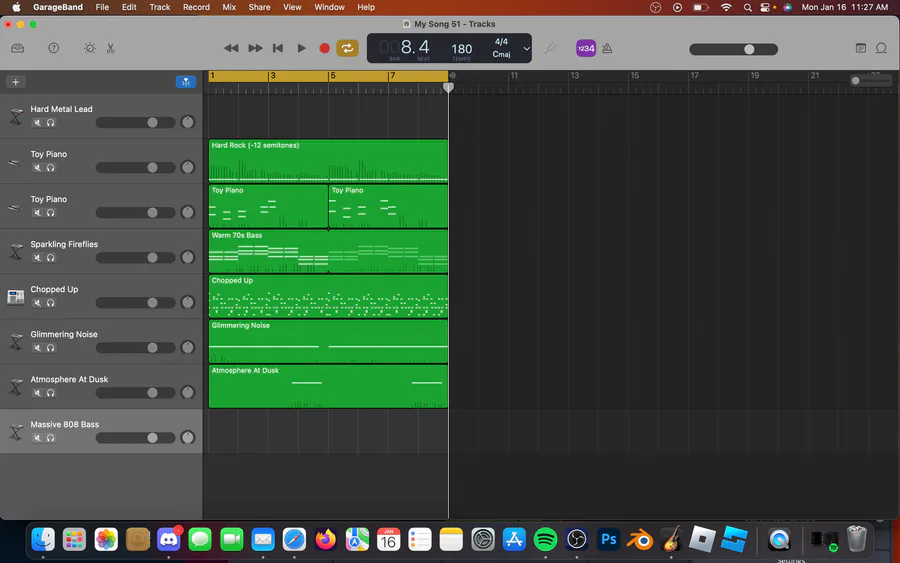Open the LCD display mode dropdown arrow
900x563 pixels.
pyautogui.click(x=526, y=49)
